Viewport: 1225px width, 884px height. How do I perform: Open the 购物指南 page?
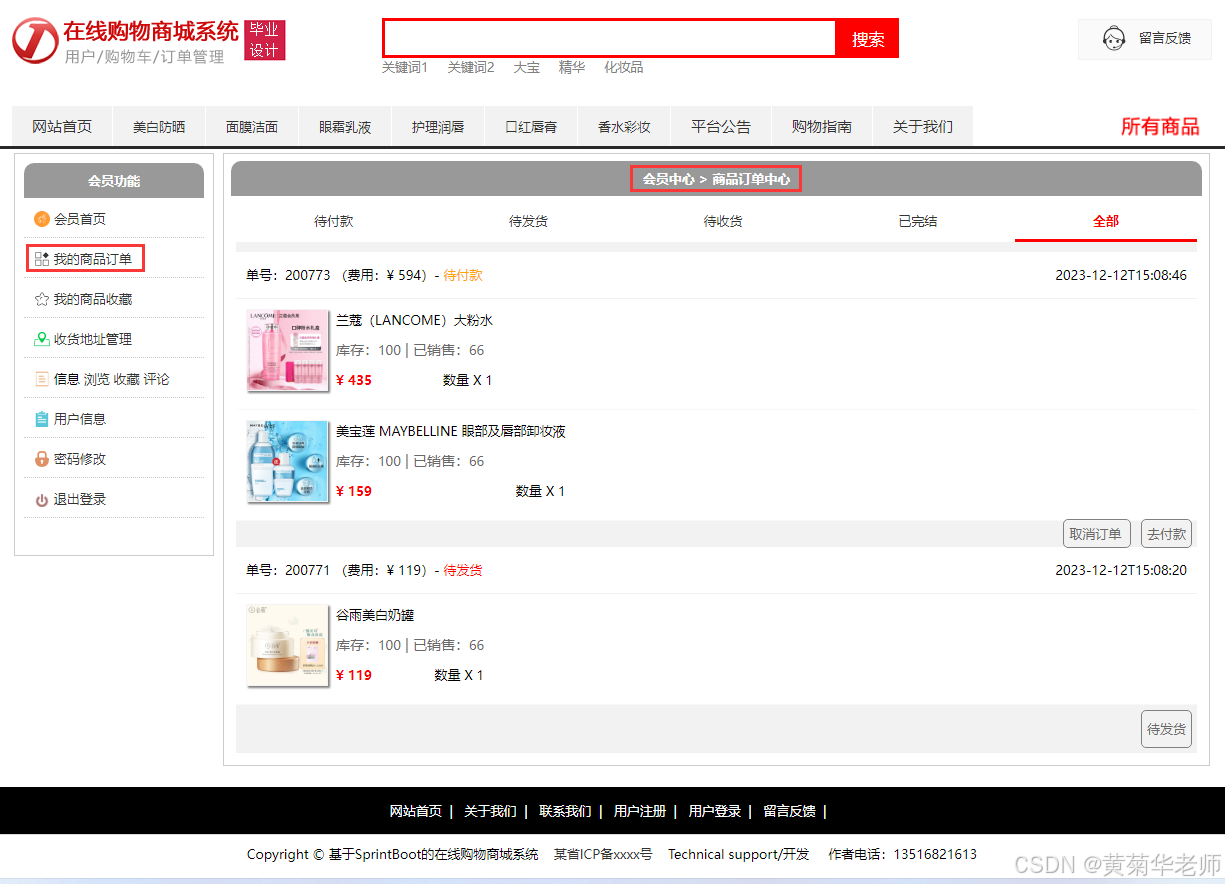point(822,126)
